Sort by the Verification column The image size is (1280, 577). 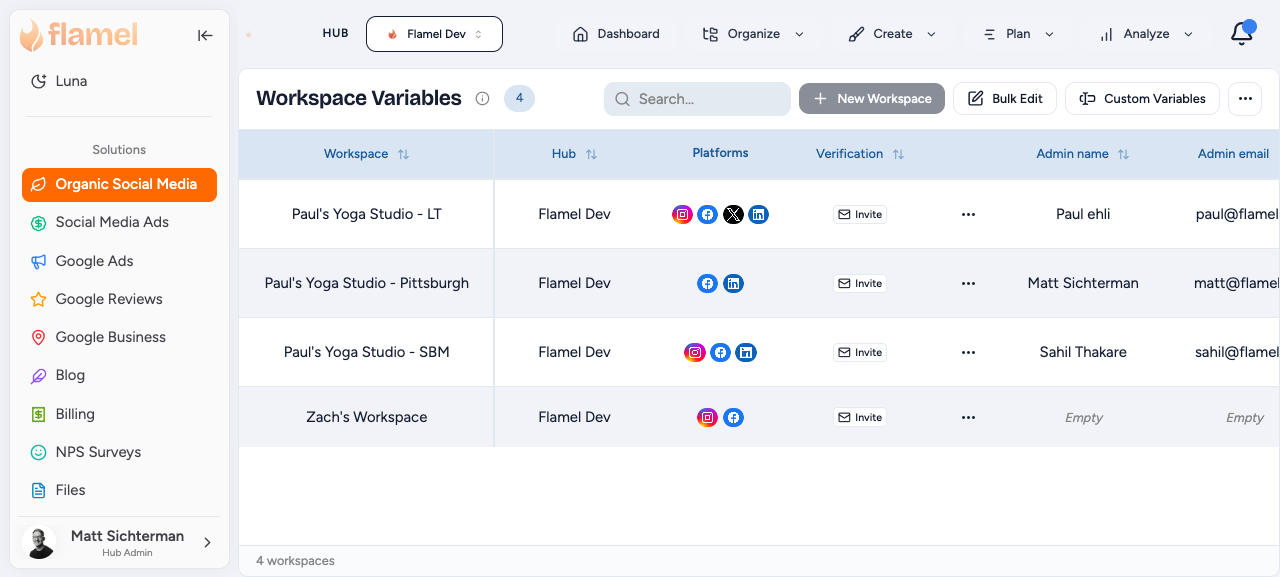[898, 154]
